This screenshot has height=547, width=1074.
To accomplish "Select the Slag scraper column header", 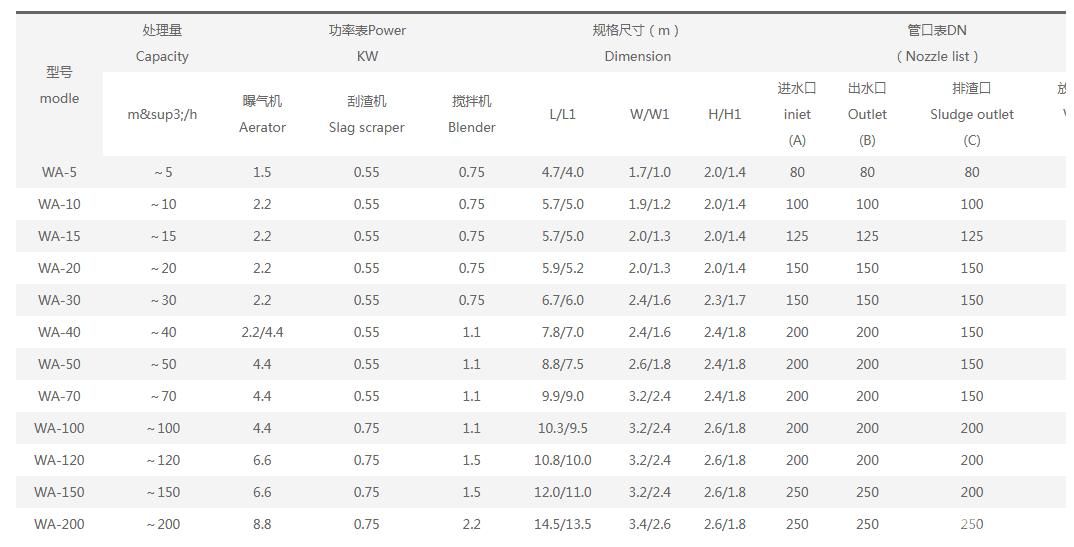I will coord(366,114).
